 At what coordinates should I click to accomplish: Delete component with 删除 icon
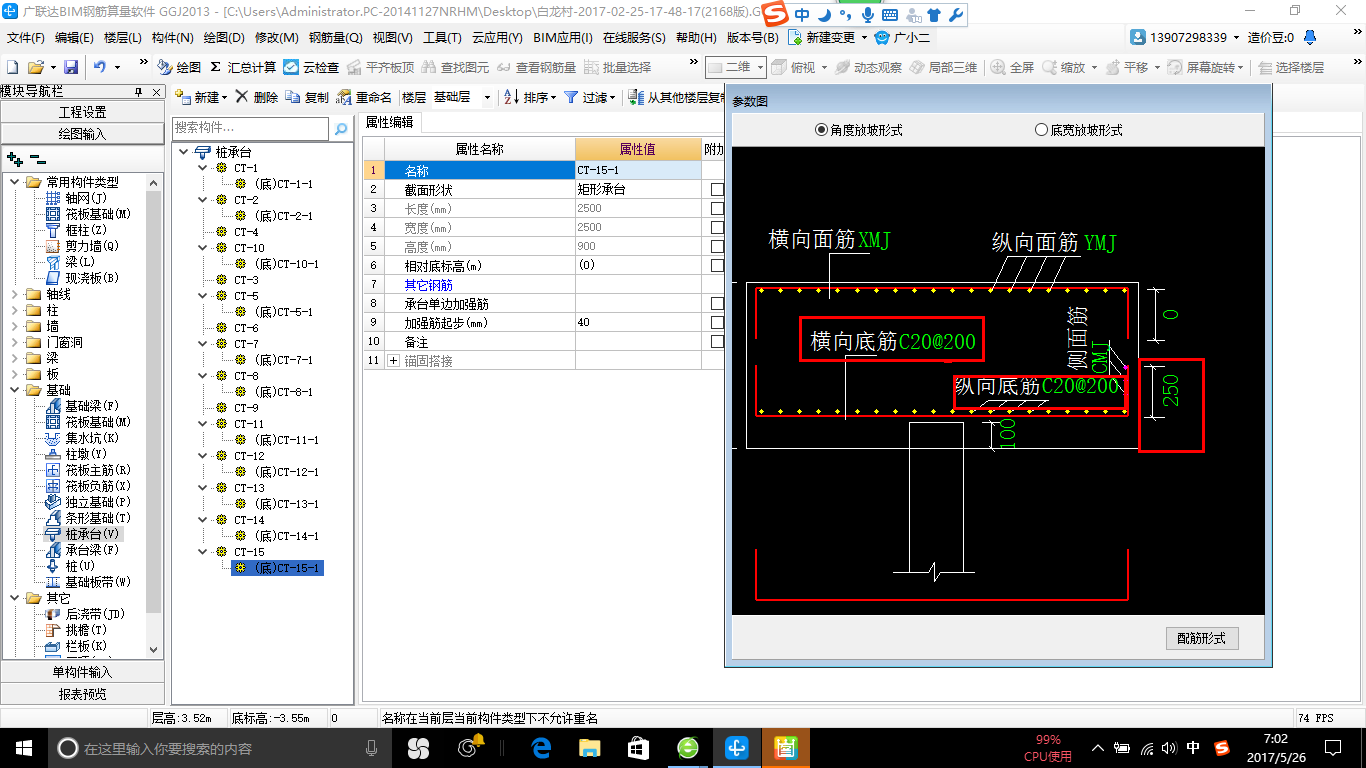(257, 97)
